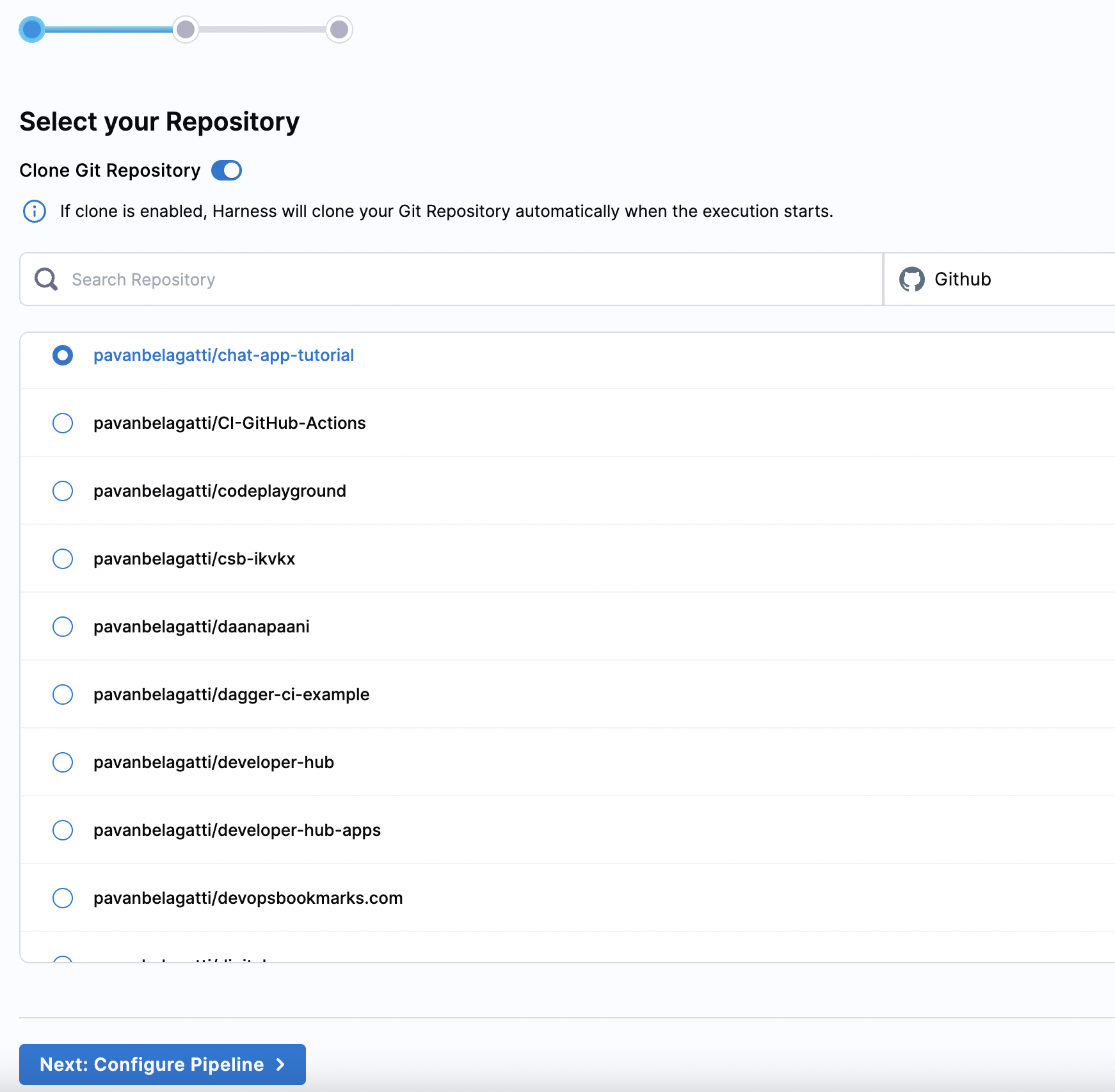The width and height of the screenshot is (1115, 1092).
Task: Choose the pavanbelagatti/codeplayground radio option
Action: click(x=63, y=491)
